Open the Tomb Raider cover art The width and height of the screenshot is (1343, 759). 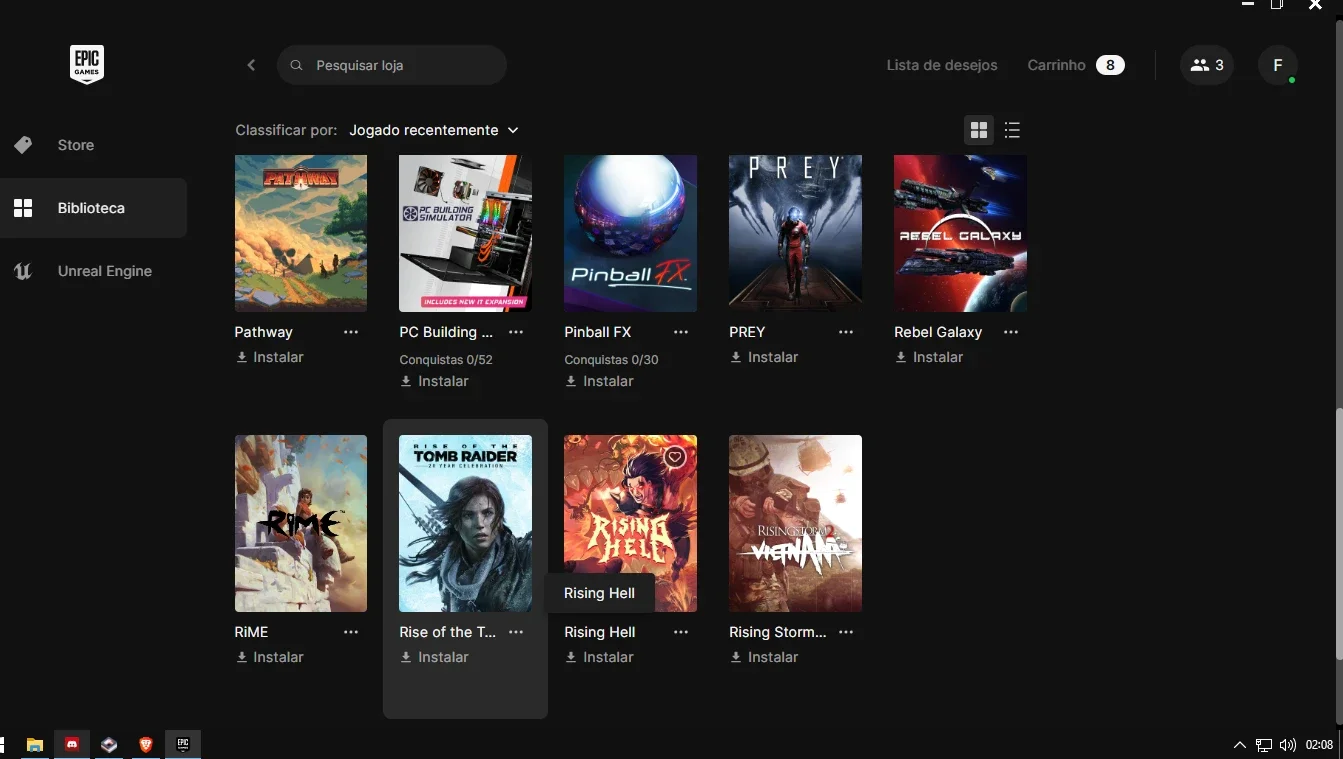click(x=465, y=523)
